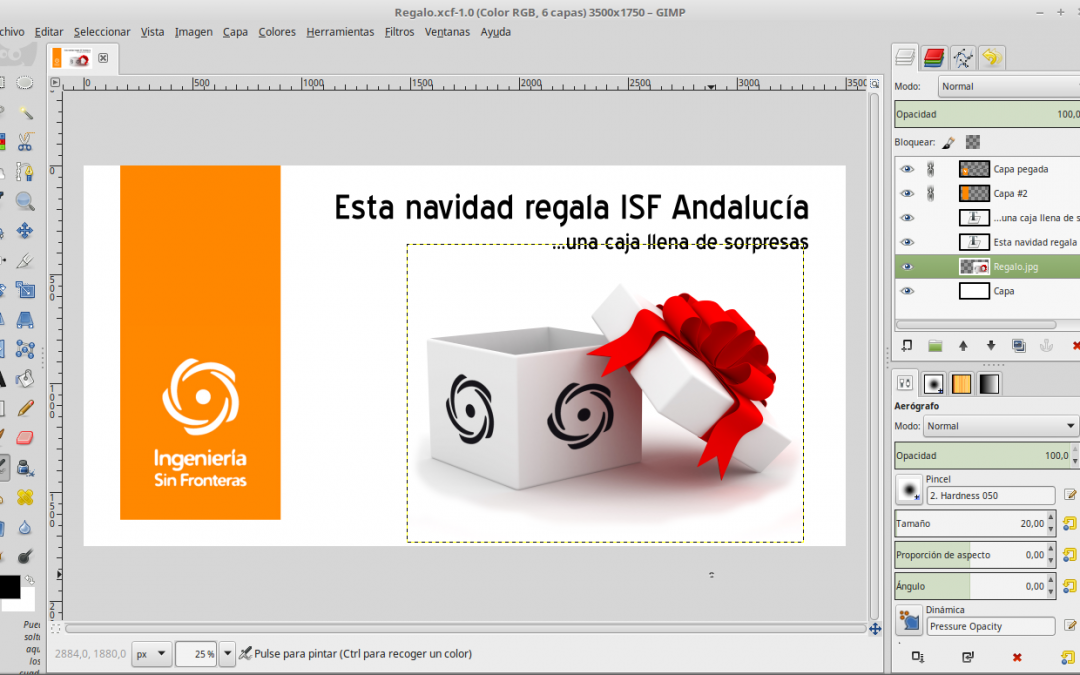Expand the Aerógrafo Modo dropdown

[x=1000, y=426]
